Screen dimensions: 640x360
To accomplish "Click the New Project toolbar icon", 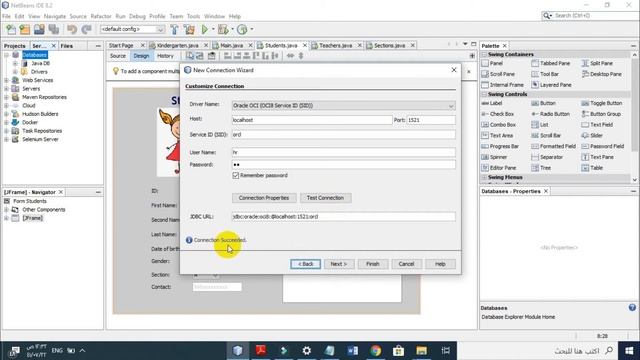I will click(x=25, y=29).
